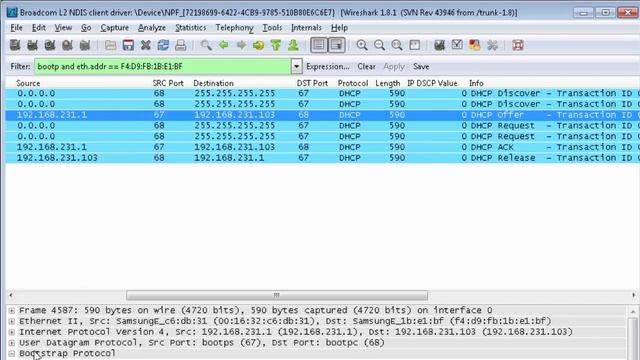The width and height of the screenshot is (640, 360).
Task: Sort by the Length column header
Action: 388,83
